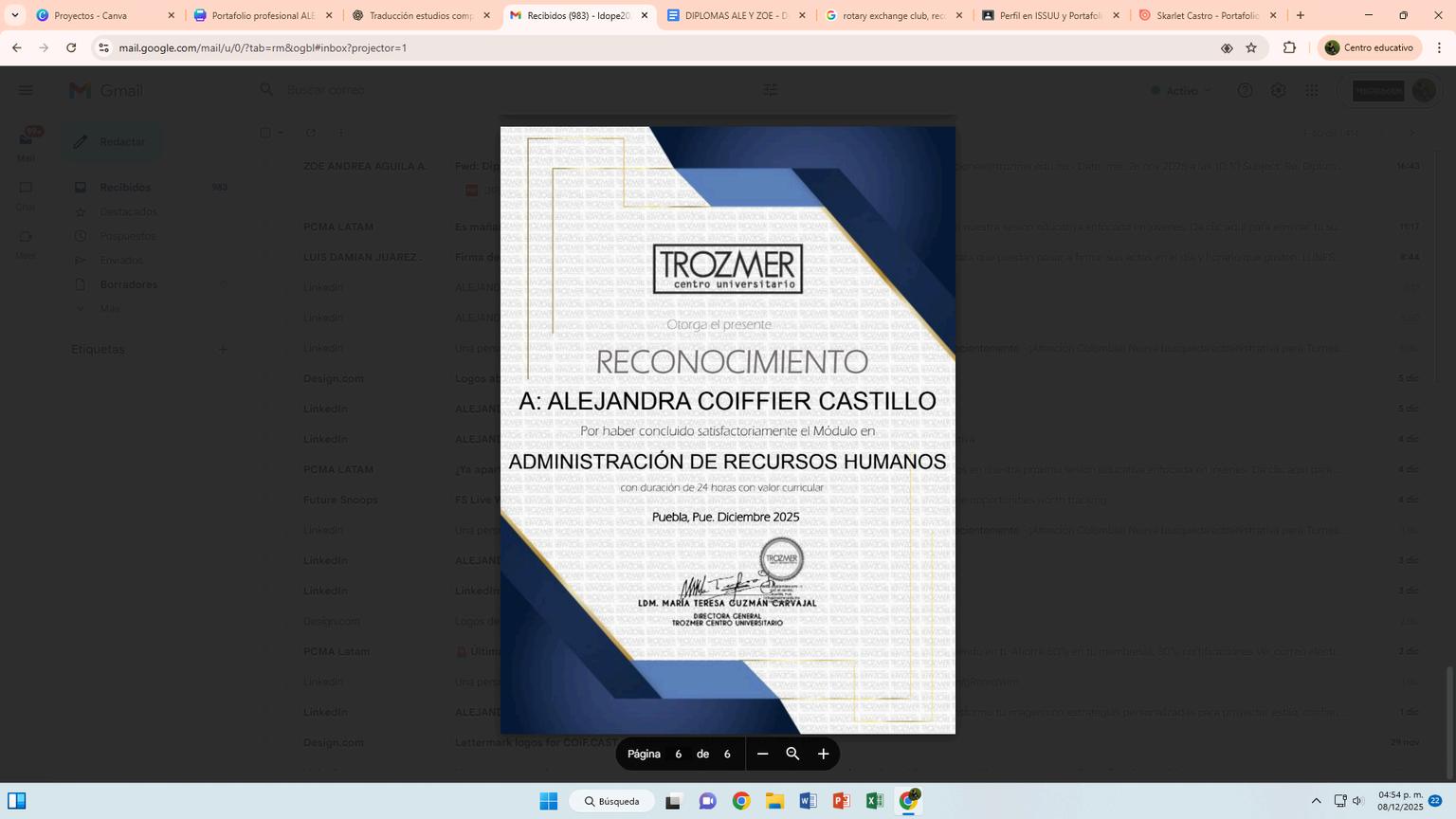1456x819 pixels.
Task: View site information icon in address bar
Action: (103, 47)
